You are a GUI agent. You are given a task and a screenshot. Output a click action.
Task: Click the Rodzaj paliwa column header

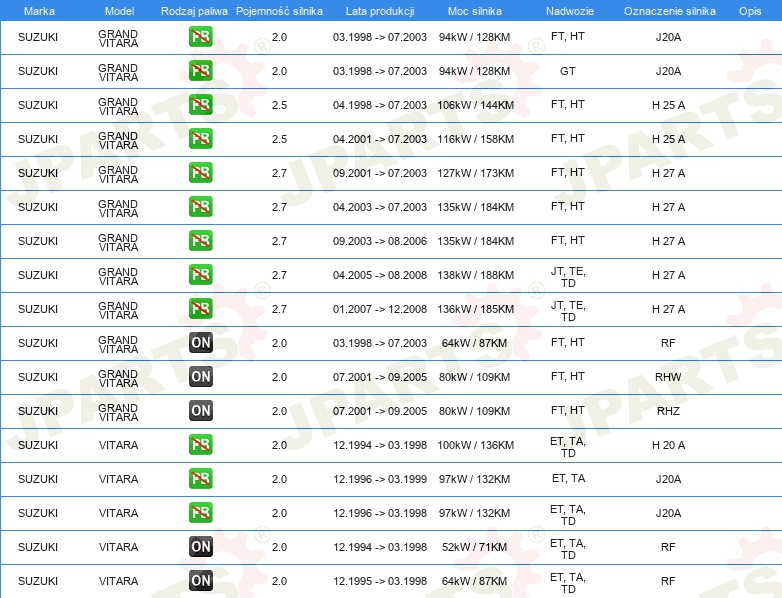(194, 11)
